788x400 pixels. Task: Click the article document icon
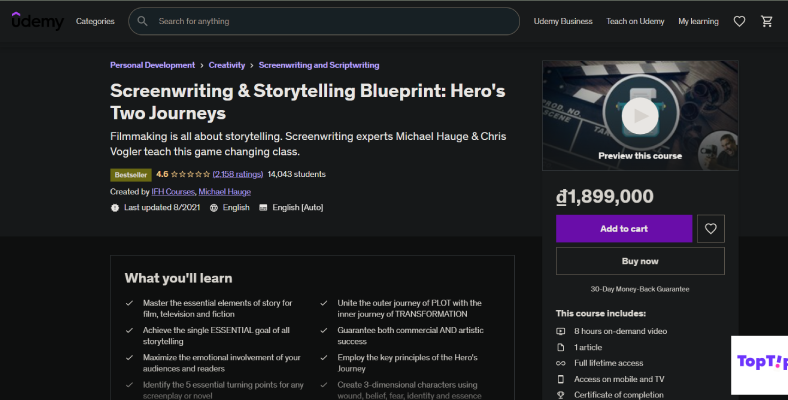(x=561, y=347)
